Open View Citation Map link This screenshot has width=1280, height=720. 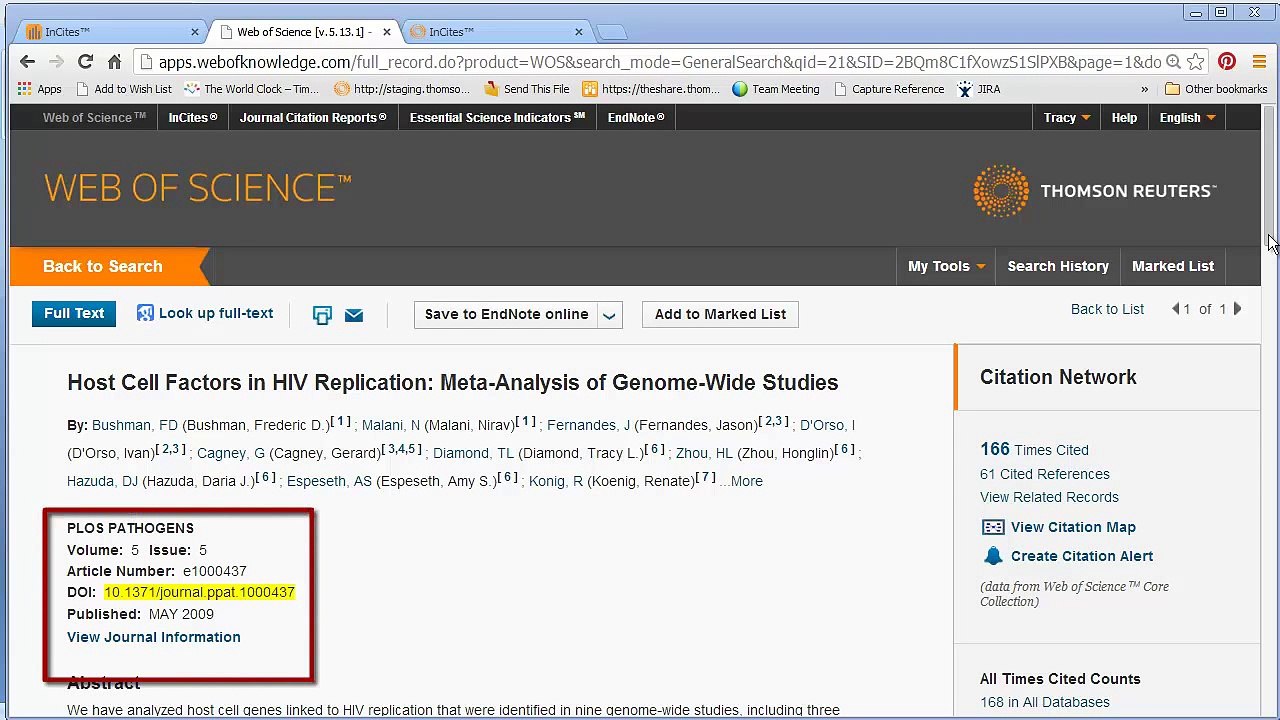1073,527
